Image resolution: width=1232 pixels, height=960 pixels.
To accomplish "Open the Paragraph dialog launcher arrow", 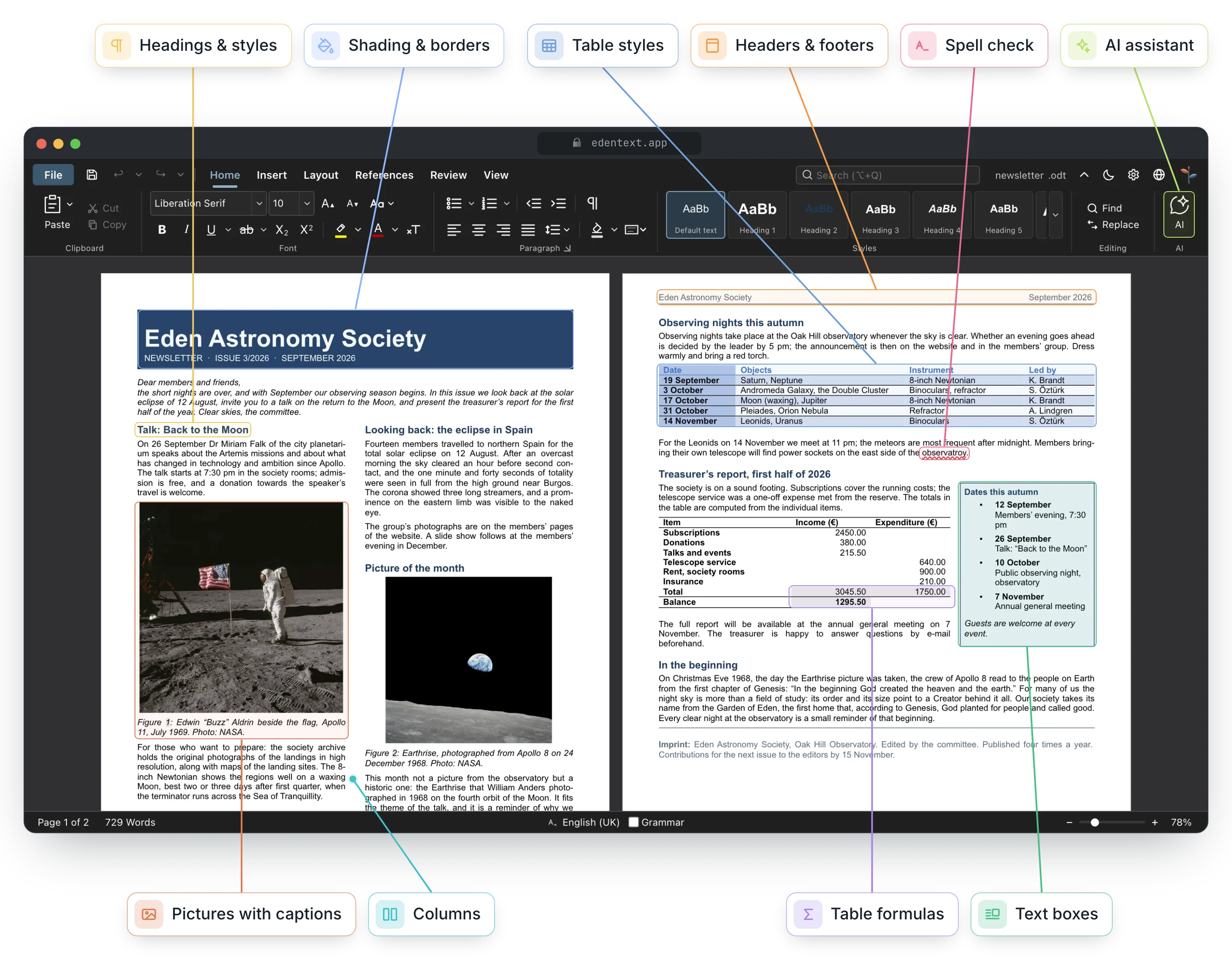I will coord(567,248).
